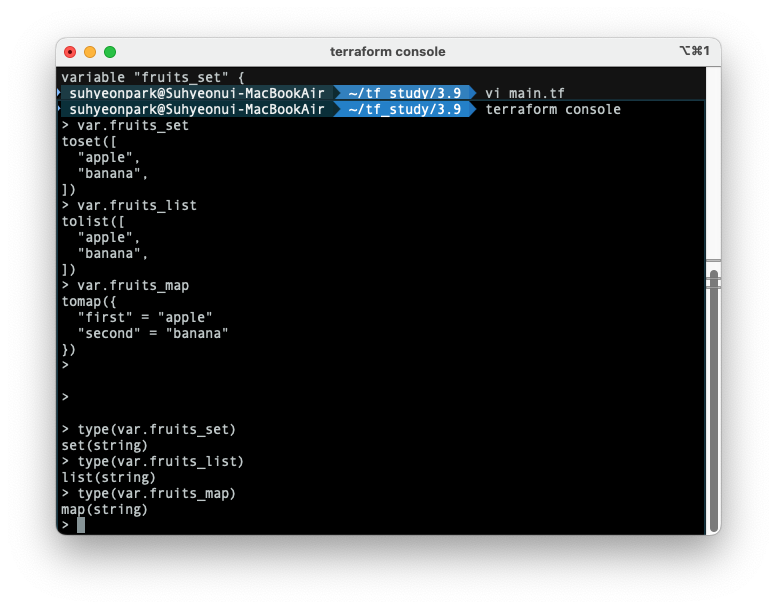Click the "})" line closing tomap
The image size is (777, 609).
(x=69, y=350)
